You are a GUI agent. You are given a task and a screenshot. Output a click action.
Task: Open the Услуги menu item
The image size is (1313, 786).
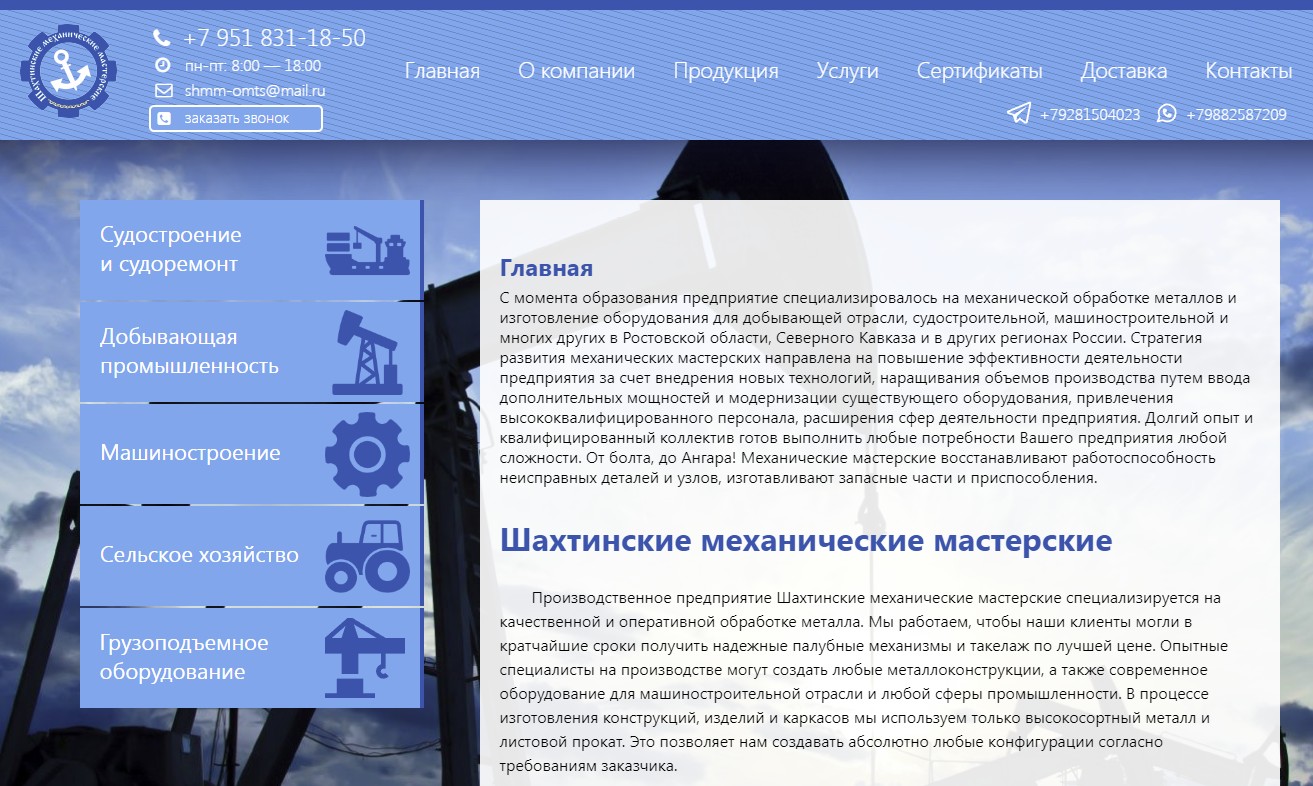(x=847, y=71)
